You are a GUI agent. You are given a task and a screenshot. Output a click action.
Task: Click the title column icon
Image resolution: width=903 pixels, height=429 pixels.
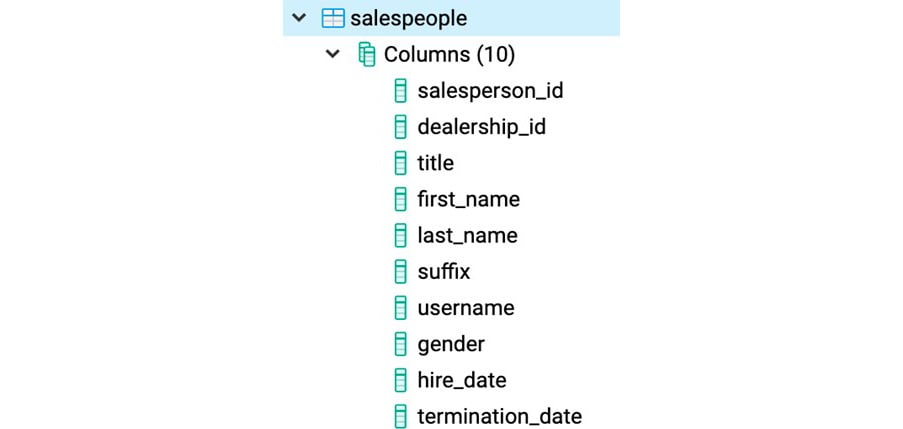[x=400, y=163]
